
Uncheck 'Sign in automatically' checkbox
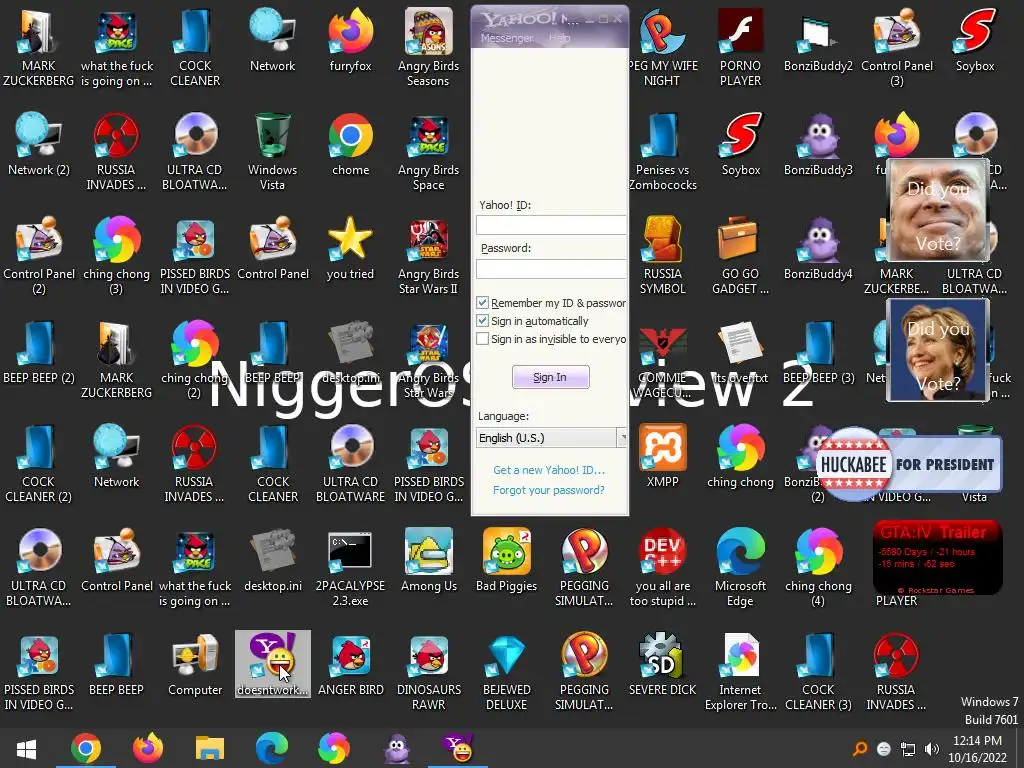[483, 321]
